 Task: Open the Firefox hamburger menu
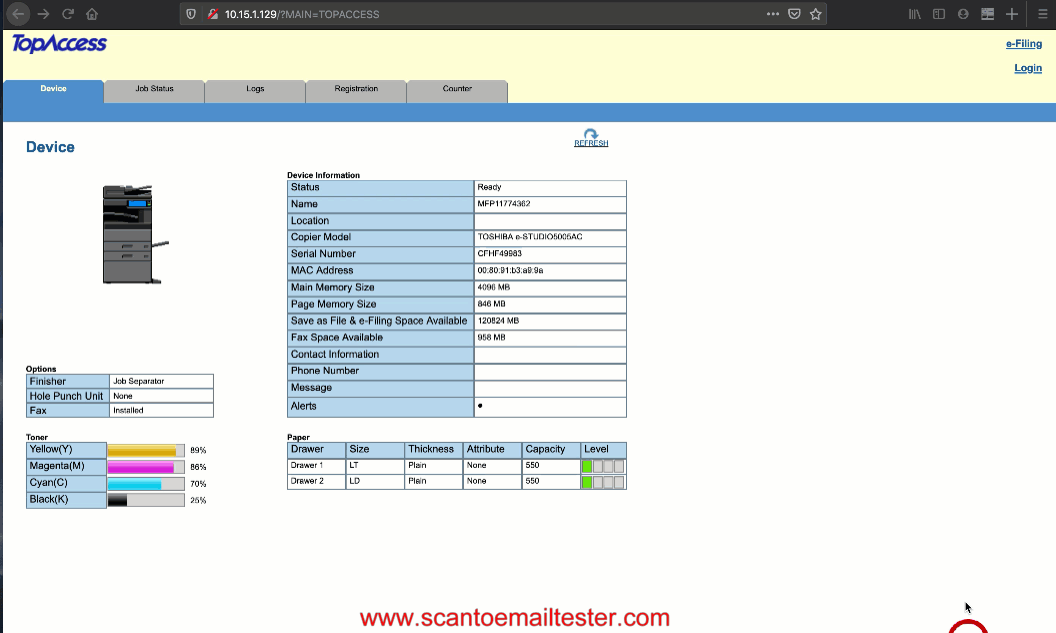(1037, 14)
